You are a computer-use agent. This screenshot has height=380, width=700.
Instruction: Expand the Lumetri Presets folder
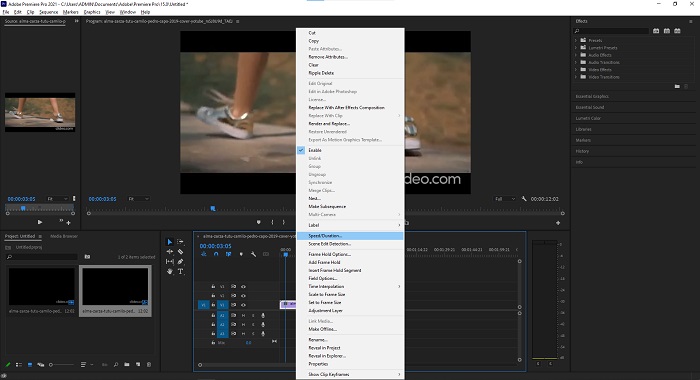[576, 48]
